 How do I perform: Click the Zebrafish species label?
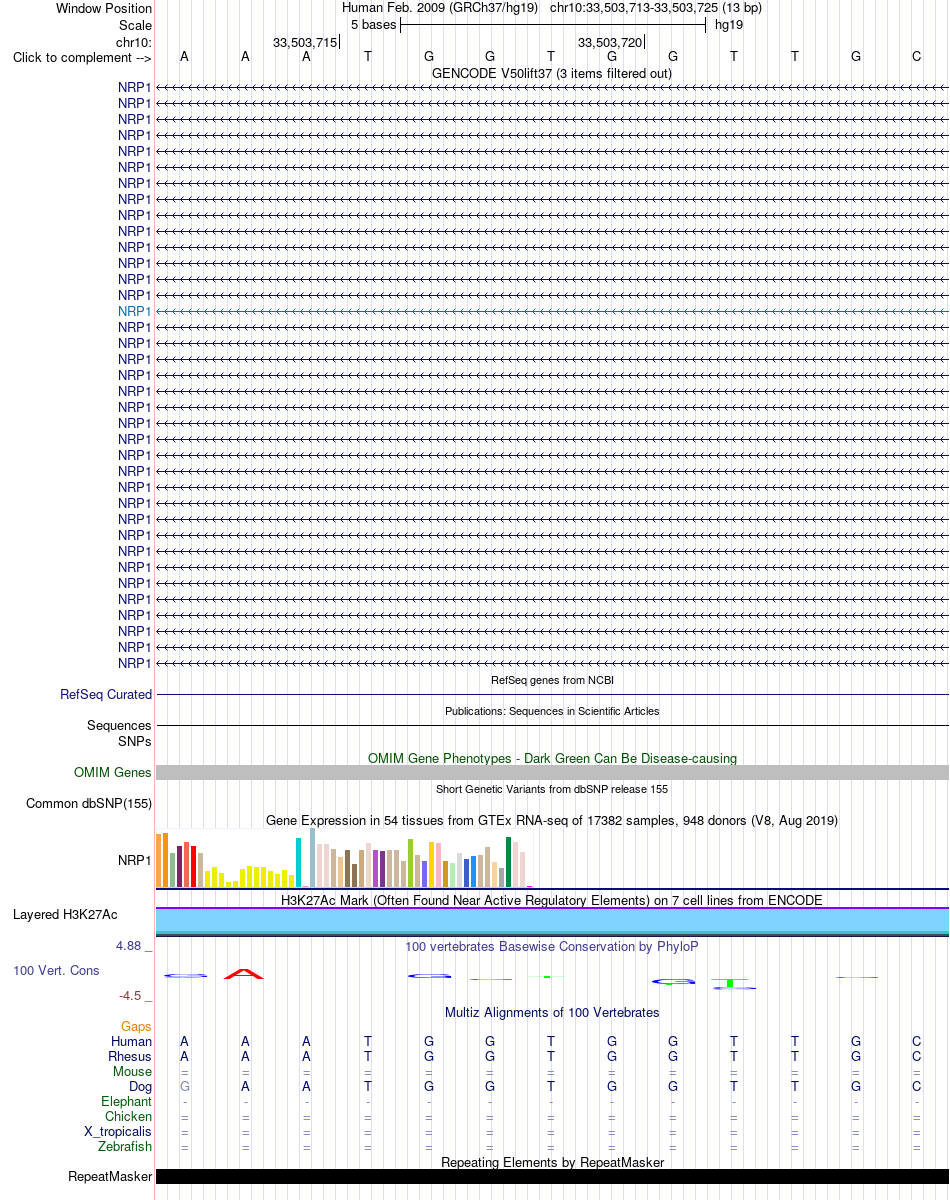pos(125,1146)
